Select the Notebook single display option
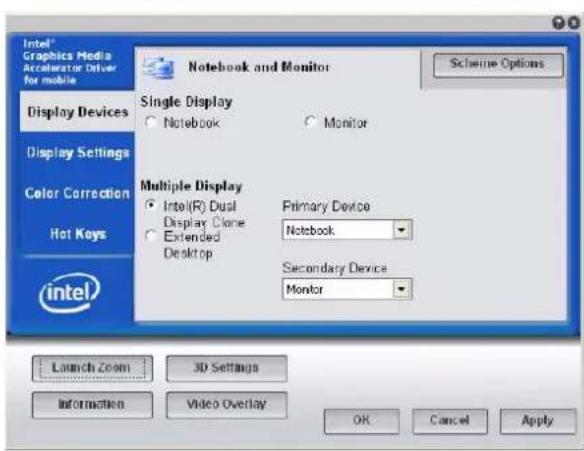The image size is (584, 451). click(150, 122)
